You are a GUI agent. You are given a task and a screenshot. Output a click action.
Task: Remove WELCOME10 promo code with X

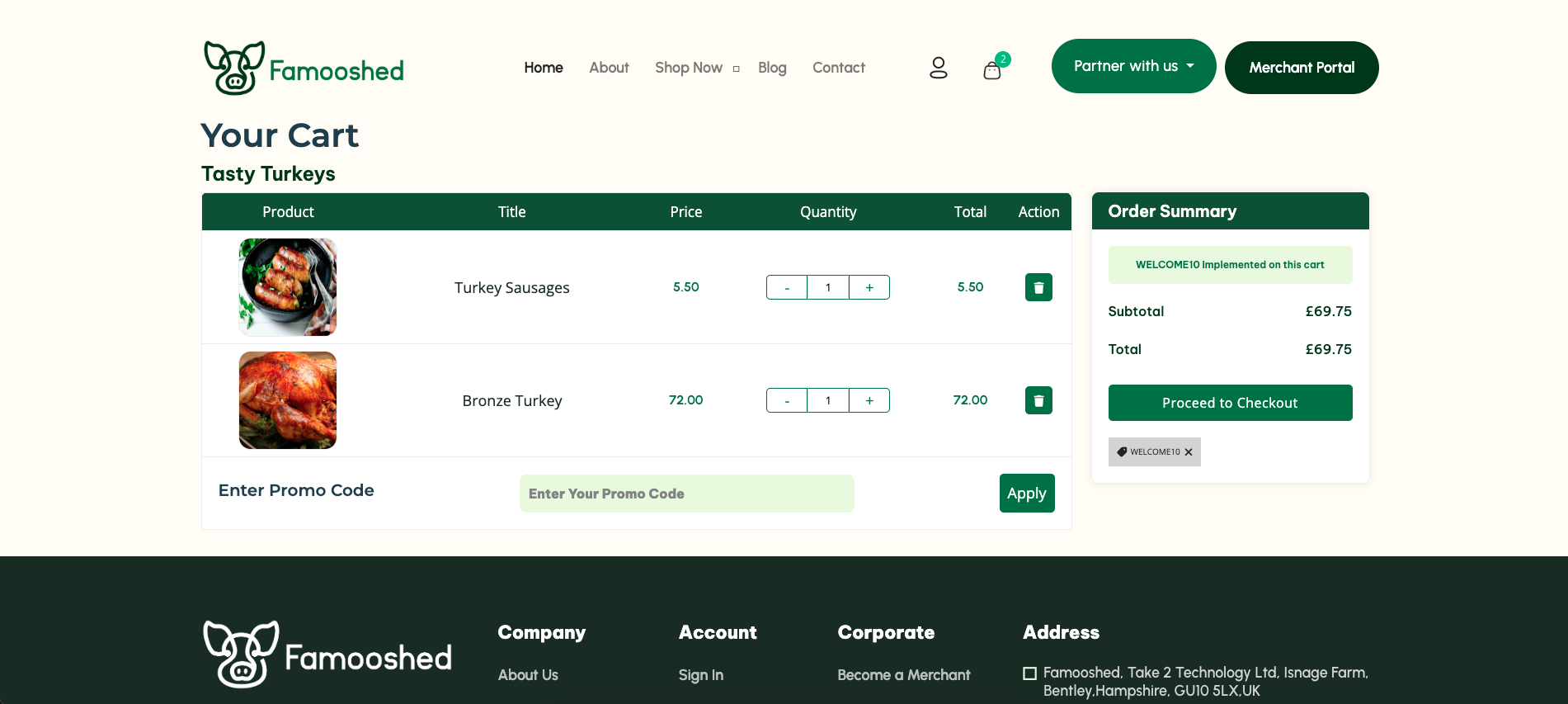[1189, 452]
